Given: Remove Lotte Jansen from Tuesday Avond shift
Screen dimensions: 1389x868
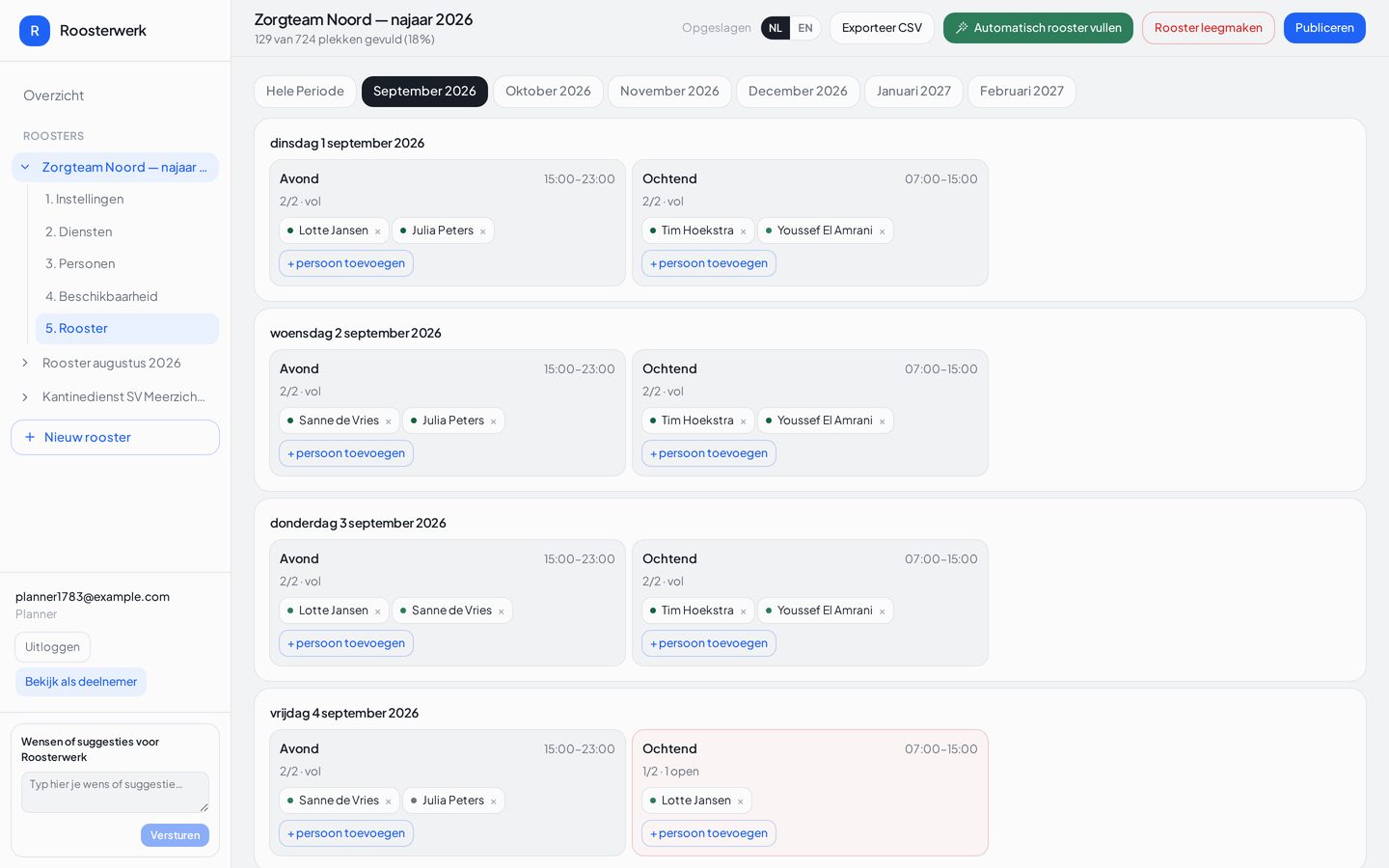Looking at the screenshot, I should click(378, 231).
